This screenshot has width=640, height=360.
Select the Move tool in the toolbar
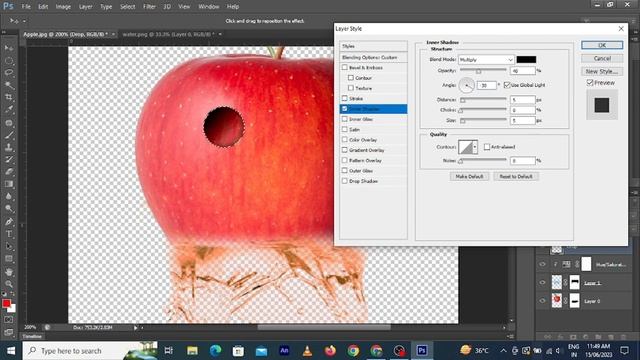pos(9,48)
